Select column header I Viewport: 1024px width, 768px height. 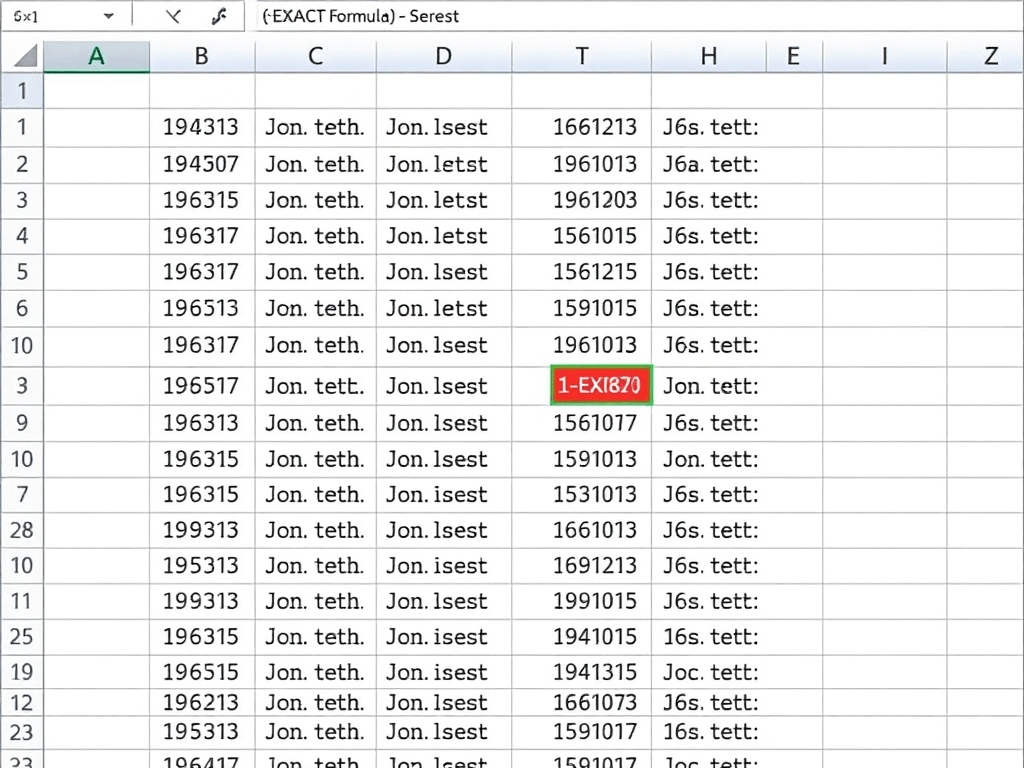884,56
